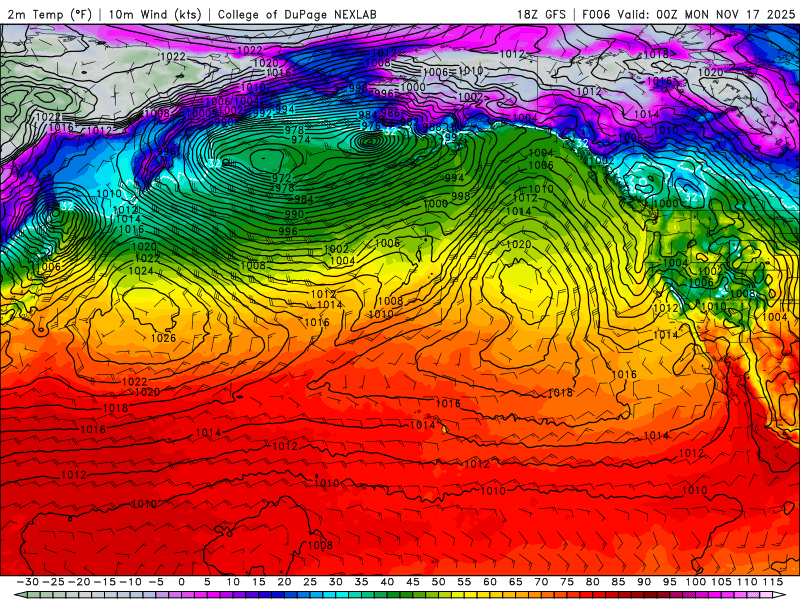Screen dimensions: 800x600
Task: Click the '986' isobar contour label
Action: (390, 113)
